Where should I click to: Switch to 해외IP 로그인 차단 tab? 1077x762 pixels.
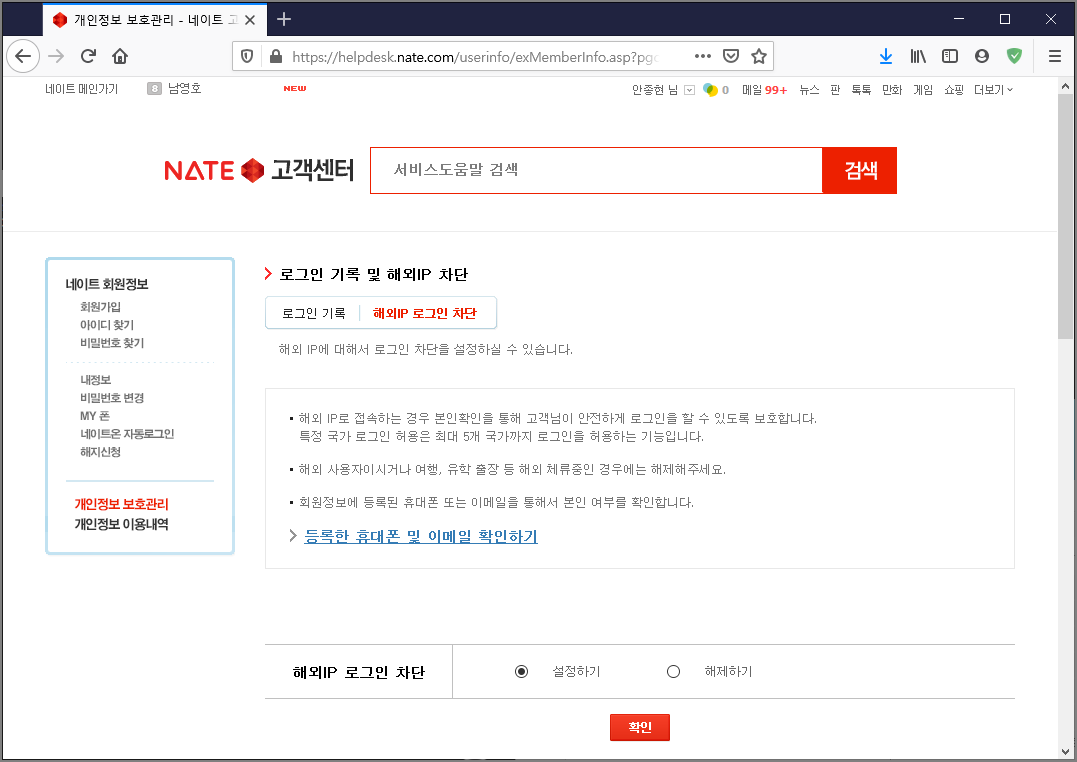424,313
